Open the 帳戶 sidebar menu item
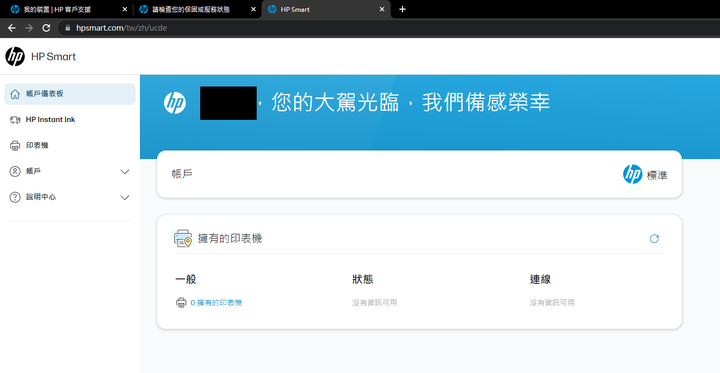This screenshot has height=373, width=720. tap(70, 171)
